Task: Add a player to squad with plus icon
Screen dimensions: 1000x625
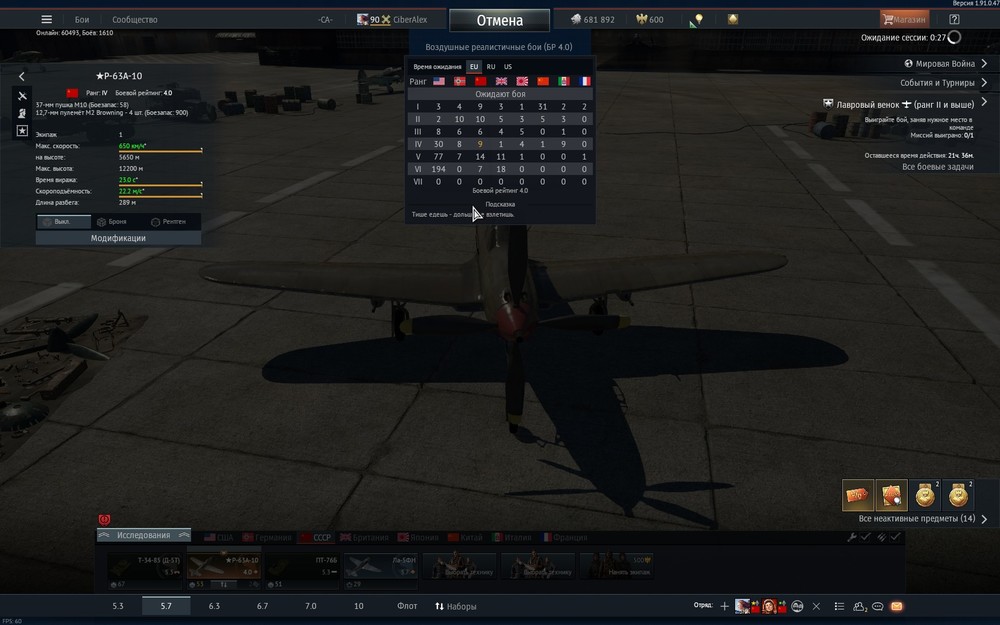Action: 724,606
